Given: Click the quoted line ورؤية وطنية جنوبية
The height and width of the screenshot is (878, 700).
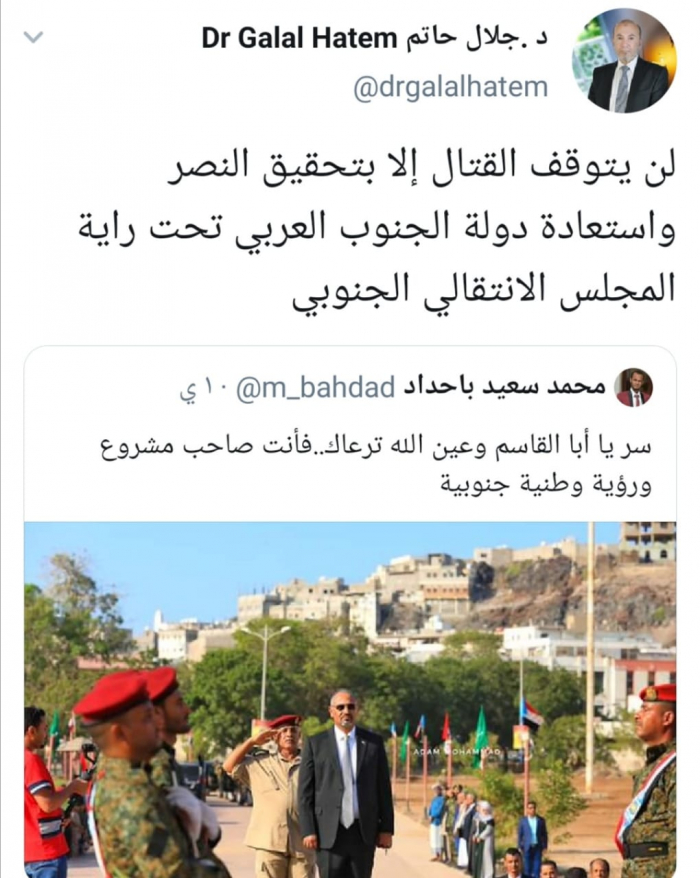Looking at the screenshot, I should point(545,484).
